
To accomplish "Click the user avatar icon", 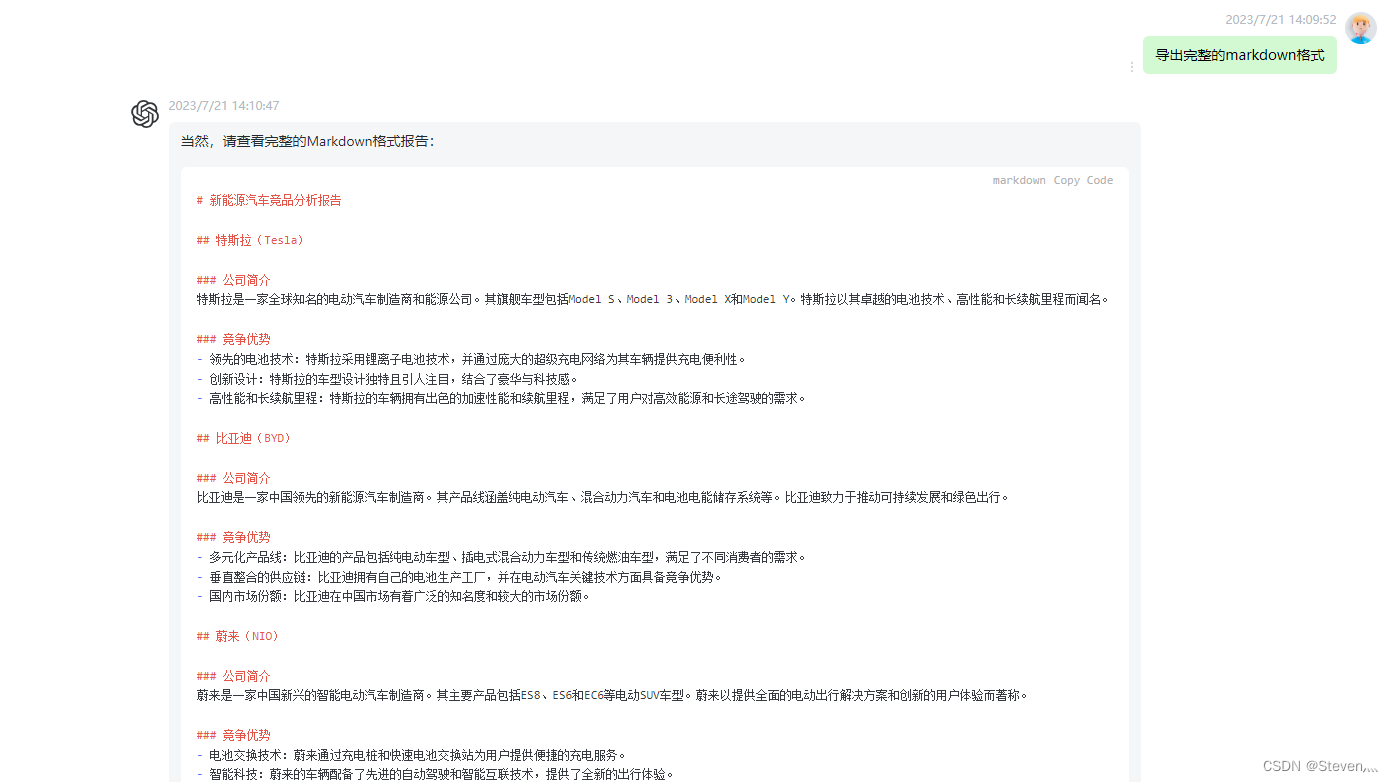I will (1361, 28).
